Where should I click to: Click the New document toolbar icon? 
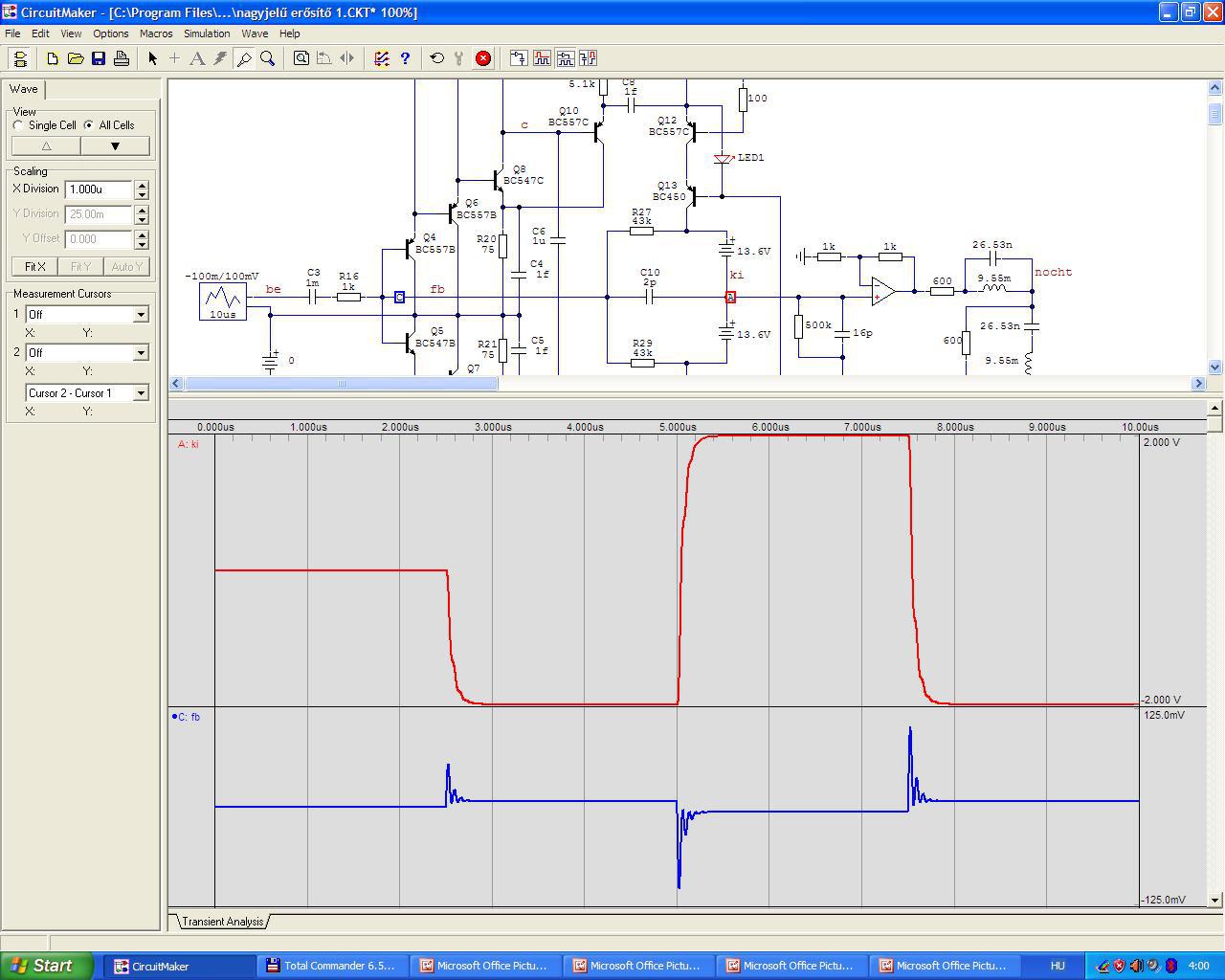pos(53,58)
